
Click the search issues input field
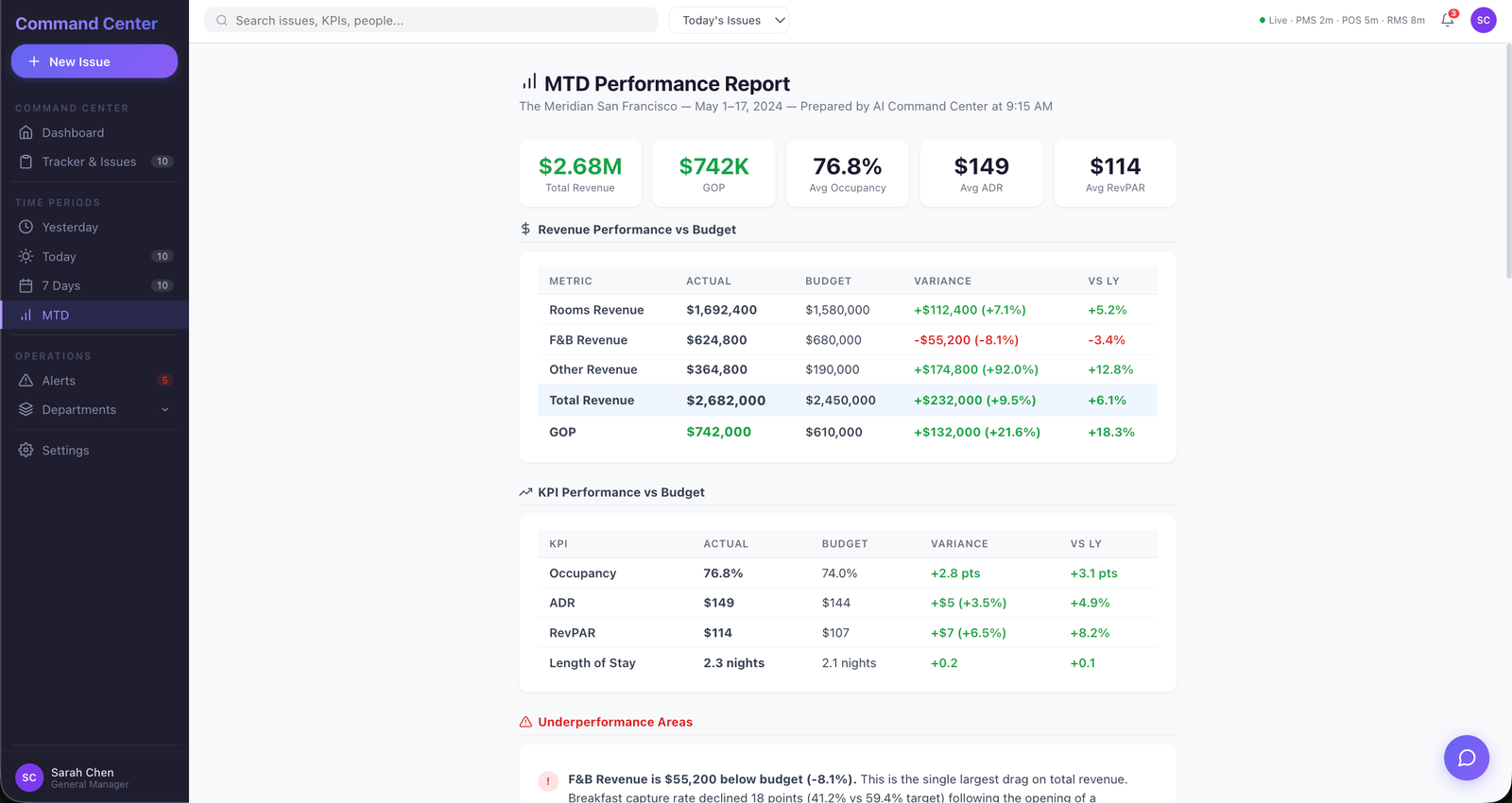point(431,21)
